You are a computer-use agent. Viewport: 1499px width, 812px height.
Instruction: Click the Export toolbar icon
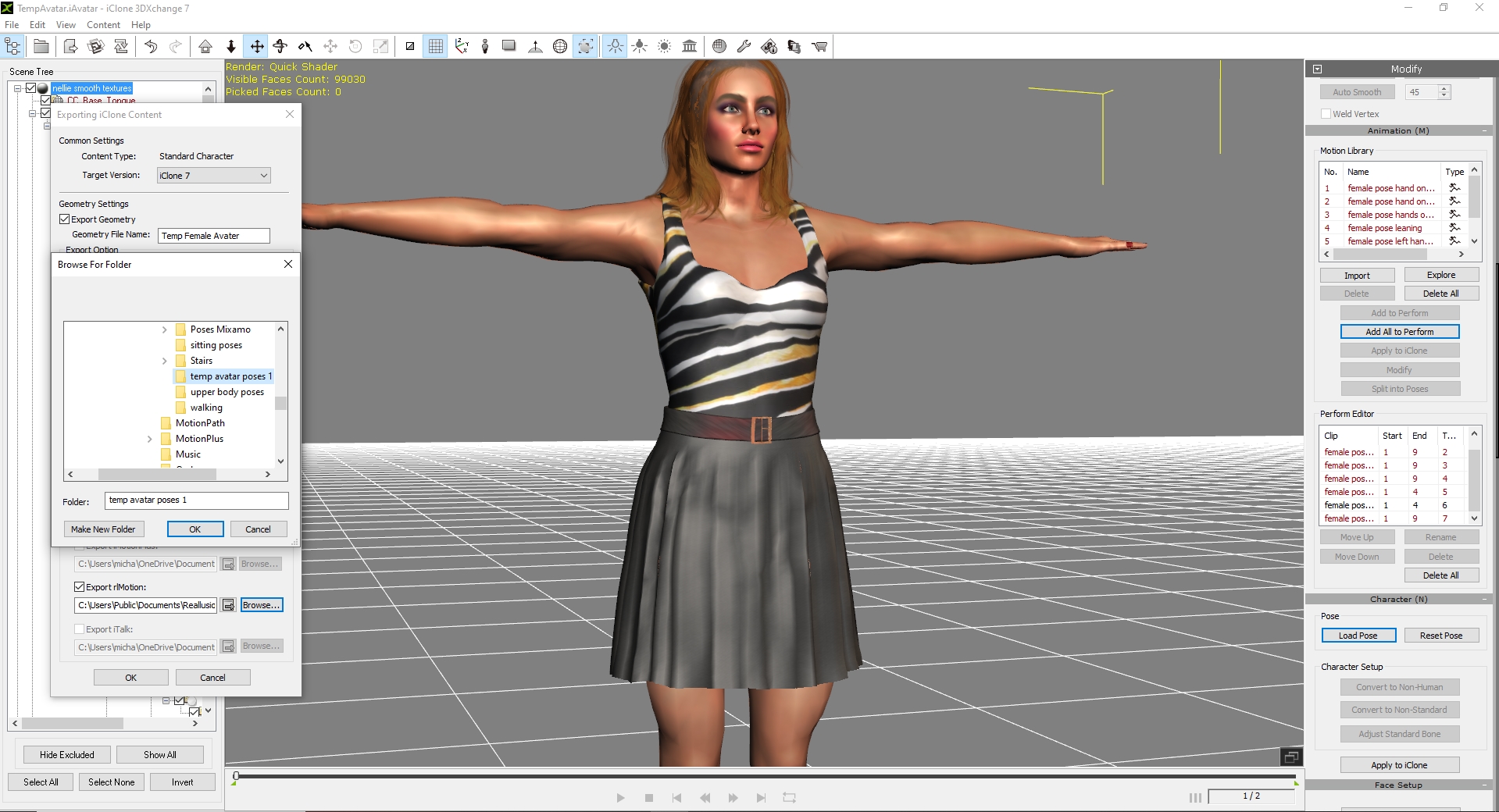point(70,47)
